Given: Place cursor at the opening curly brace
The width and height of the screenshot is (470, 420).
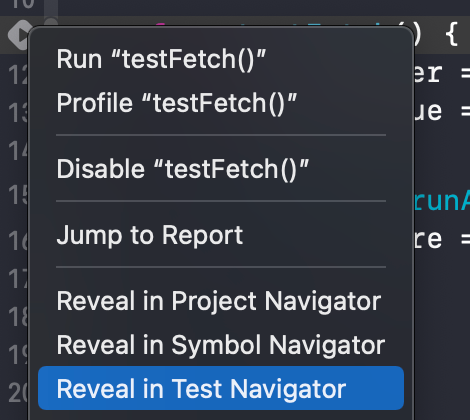Looking at the screenshot, I should (x=451, y=33).
